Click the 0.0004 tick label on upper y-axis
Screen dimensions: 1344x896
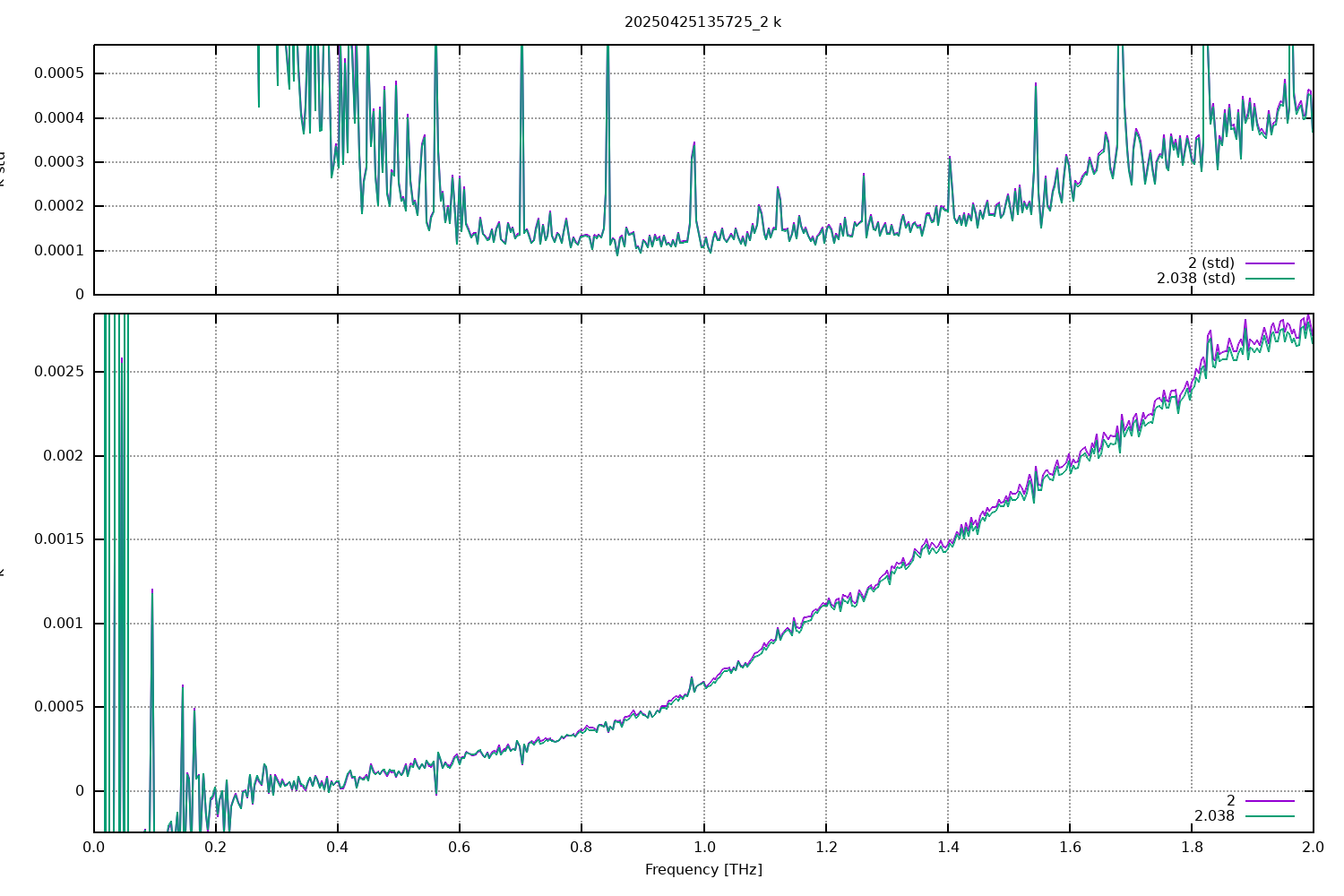point(59,118)
